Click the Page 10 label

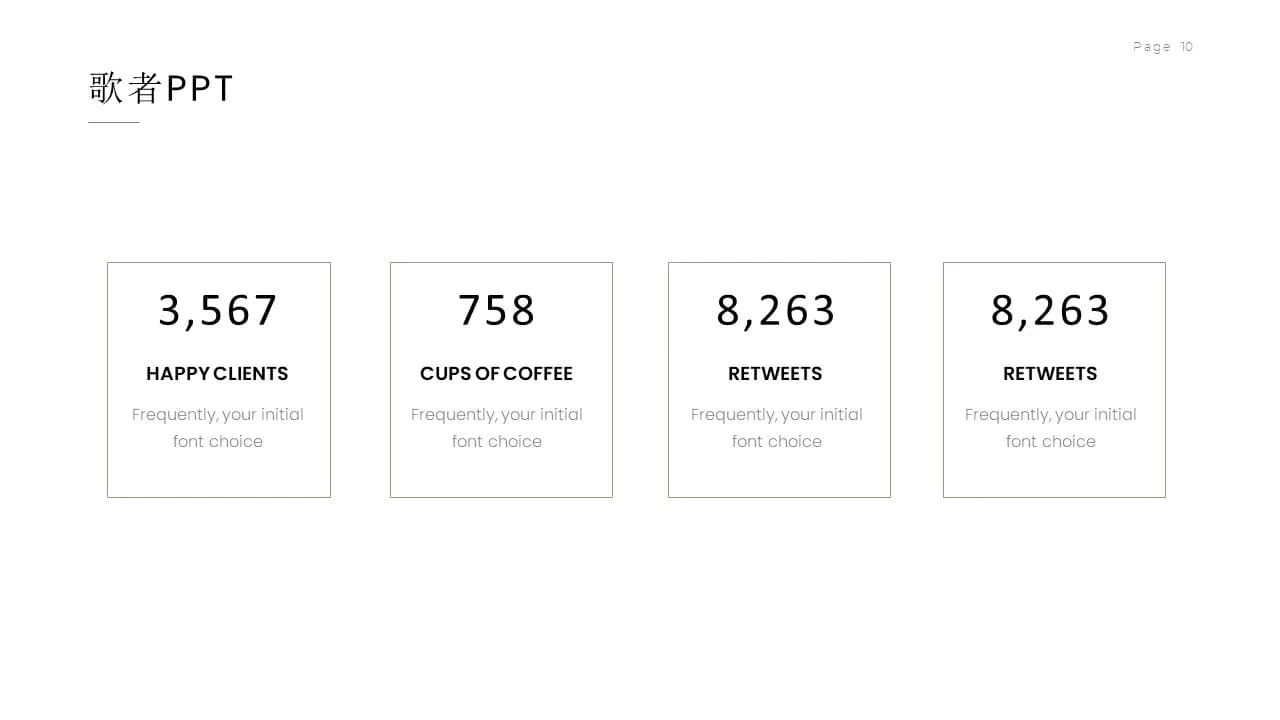[x=1163, y=47]
